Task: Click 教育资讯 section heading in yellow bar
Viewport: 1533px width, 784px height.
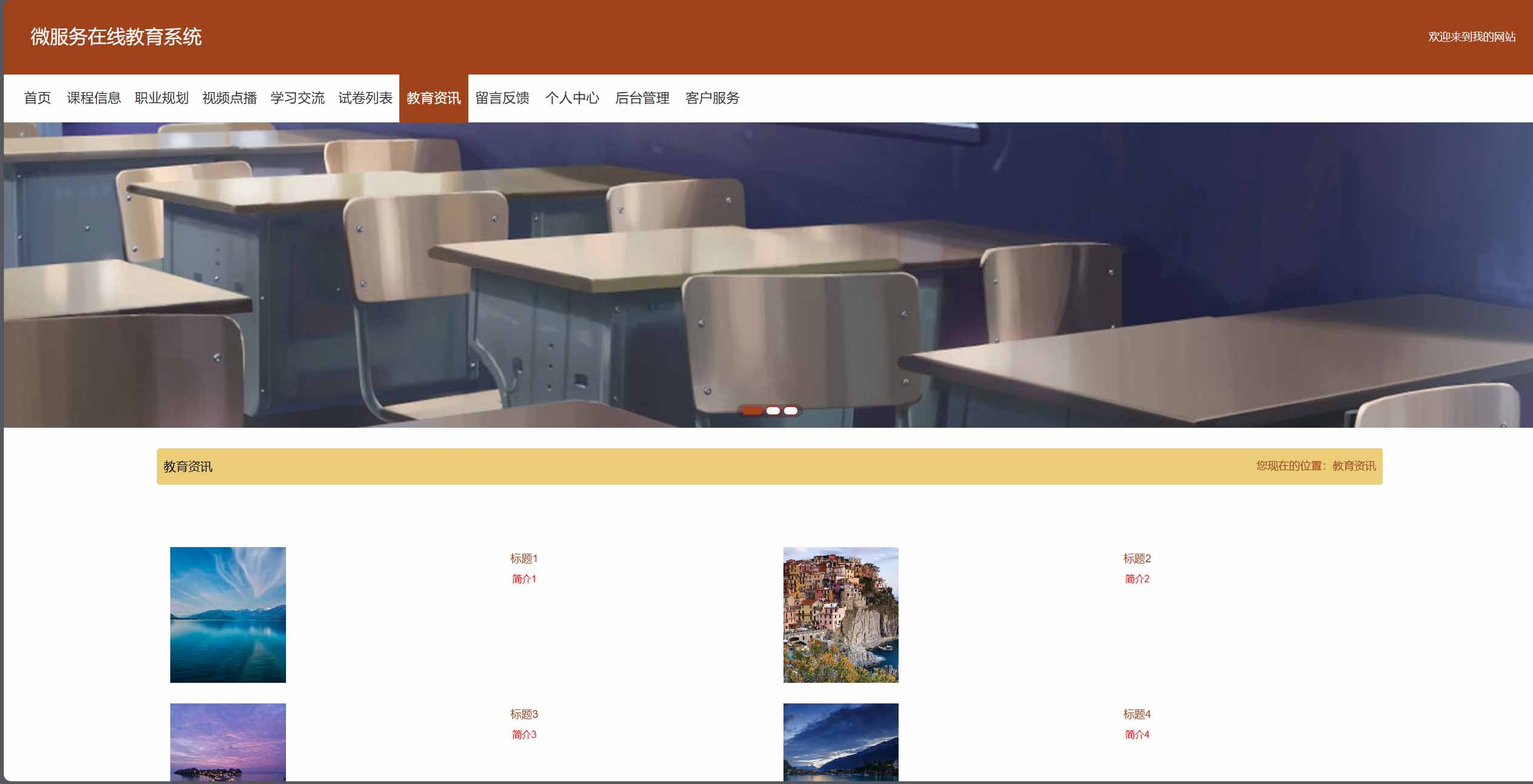Action: pyautogui.click(x=188, y=467)
